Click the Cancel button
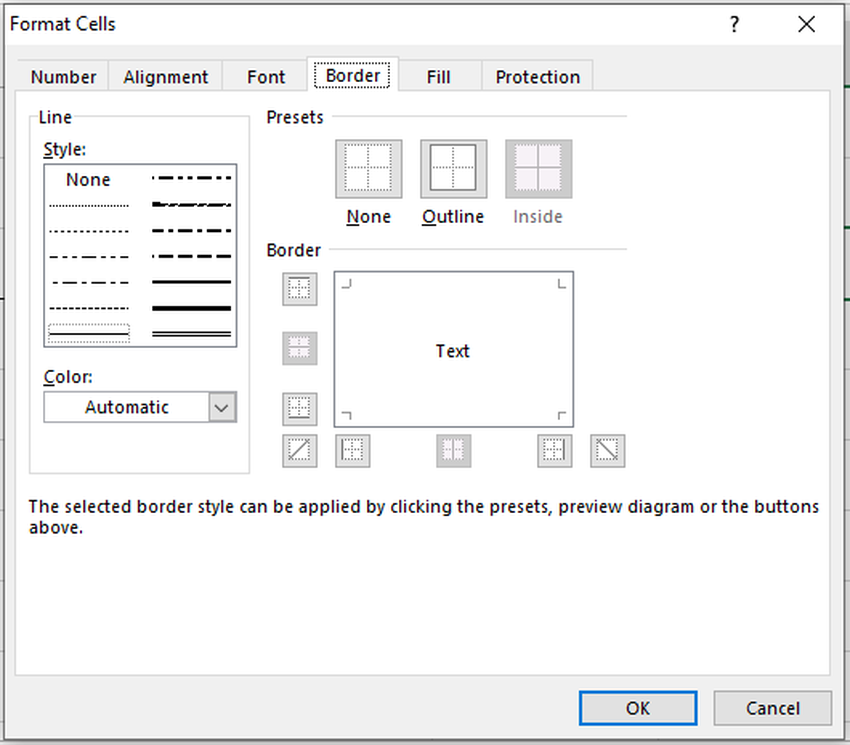Viewport: 850px width, 745px height. tap(772, 708)
